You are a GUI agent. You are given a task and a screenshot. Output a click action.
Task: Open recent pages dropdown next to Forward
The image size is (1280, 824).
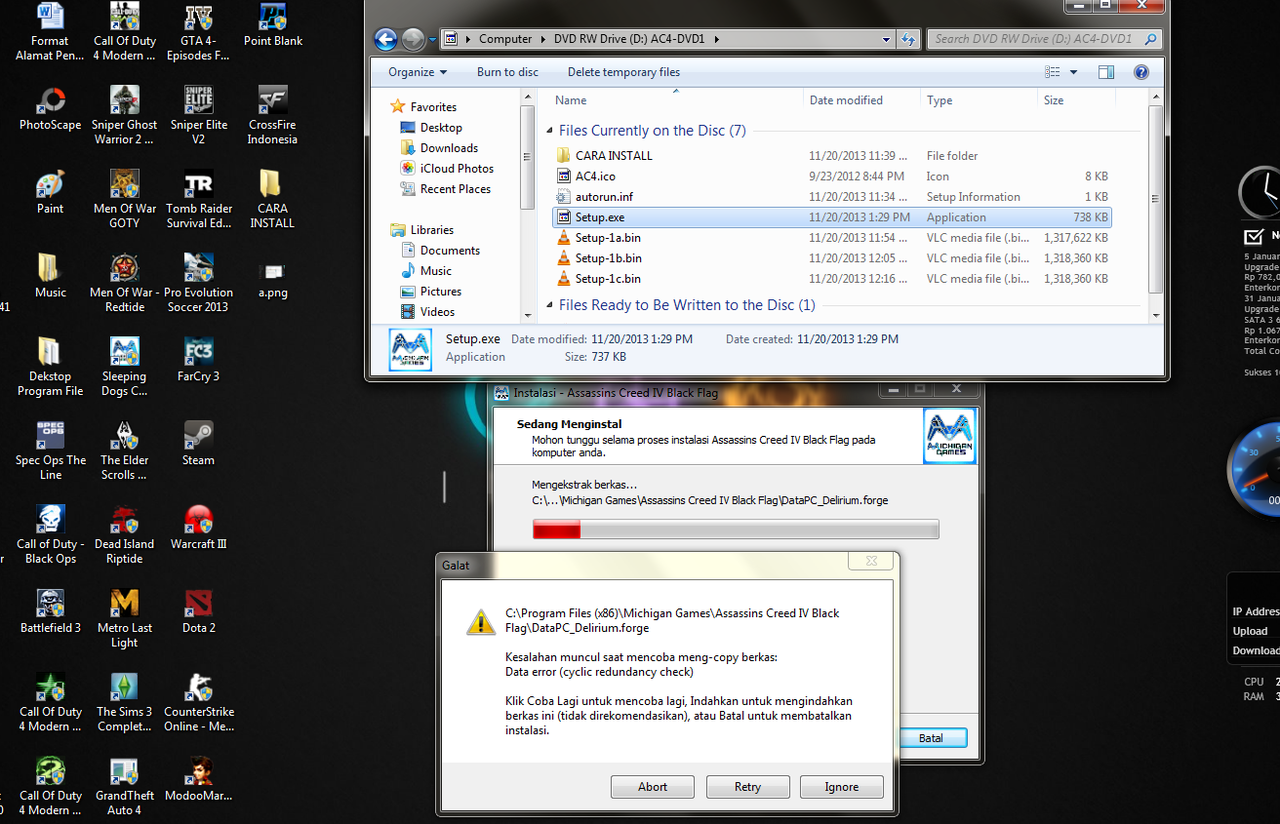(433, 40)
